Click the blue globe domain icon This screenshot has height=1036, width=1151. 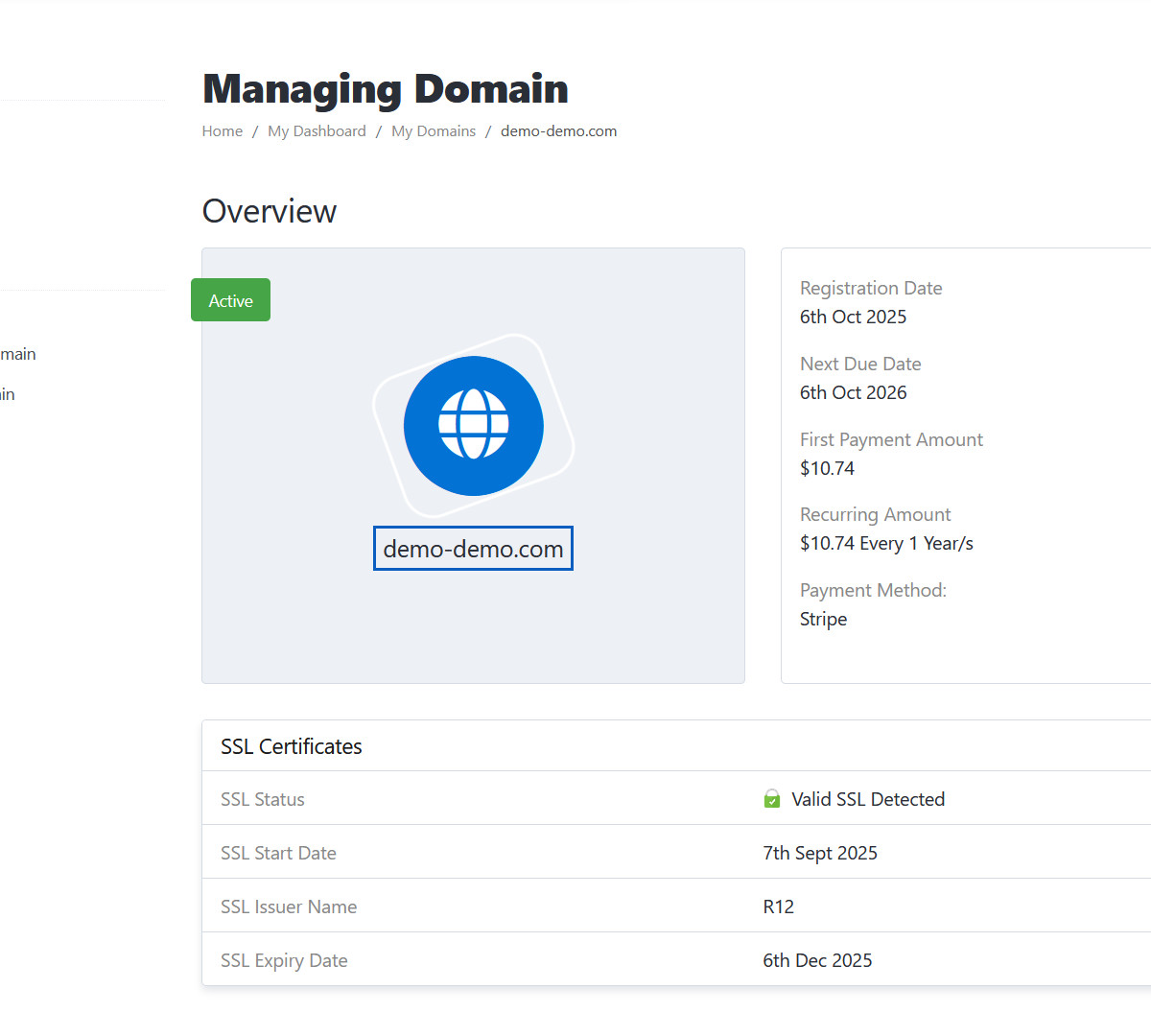pyautogui.click(x=473, y=426)
